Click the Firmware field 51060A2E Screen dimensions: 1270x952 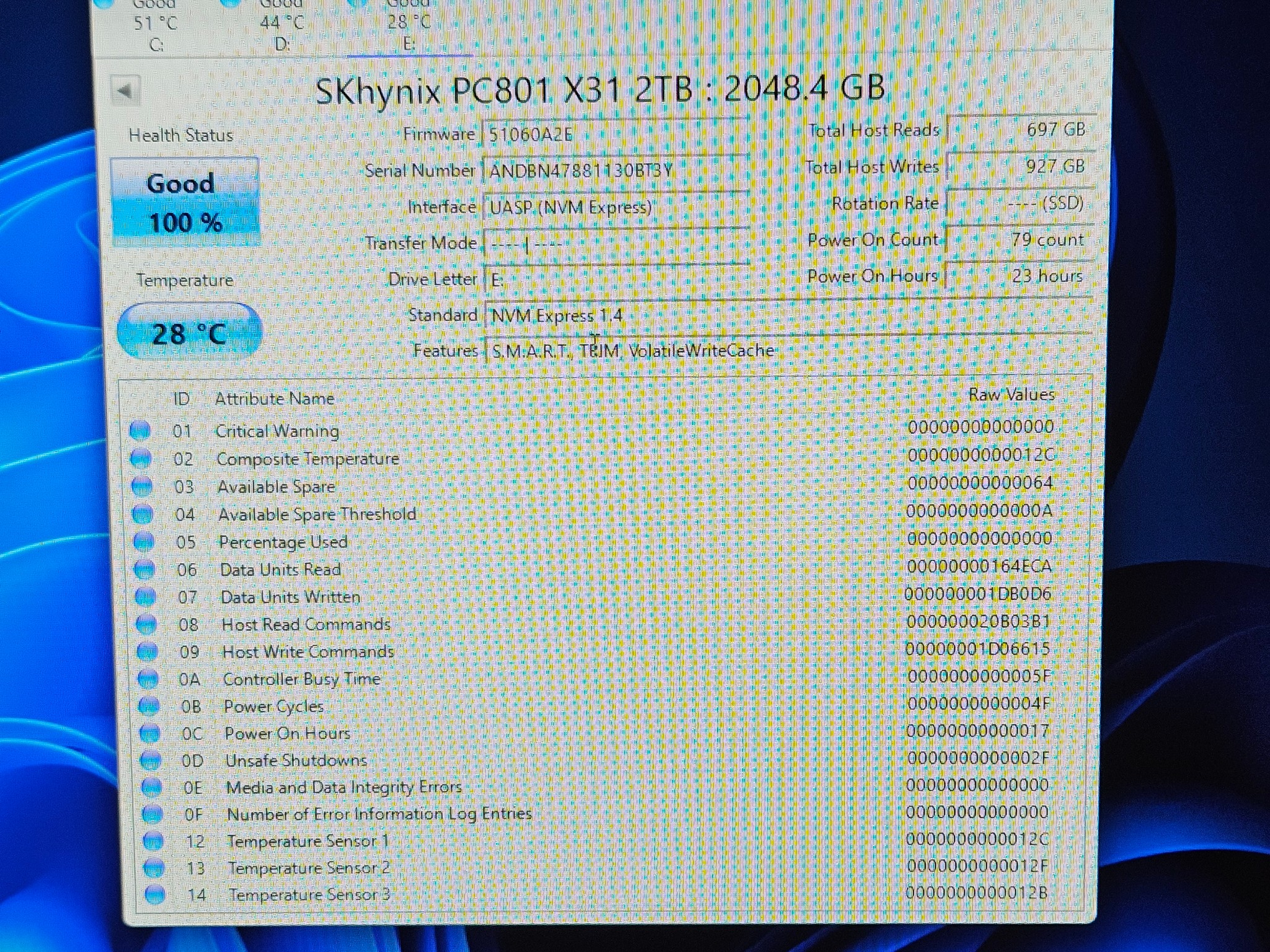(616, 134)
